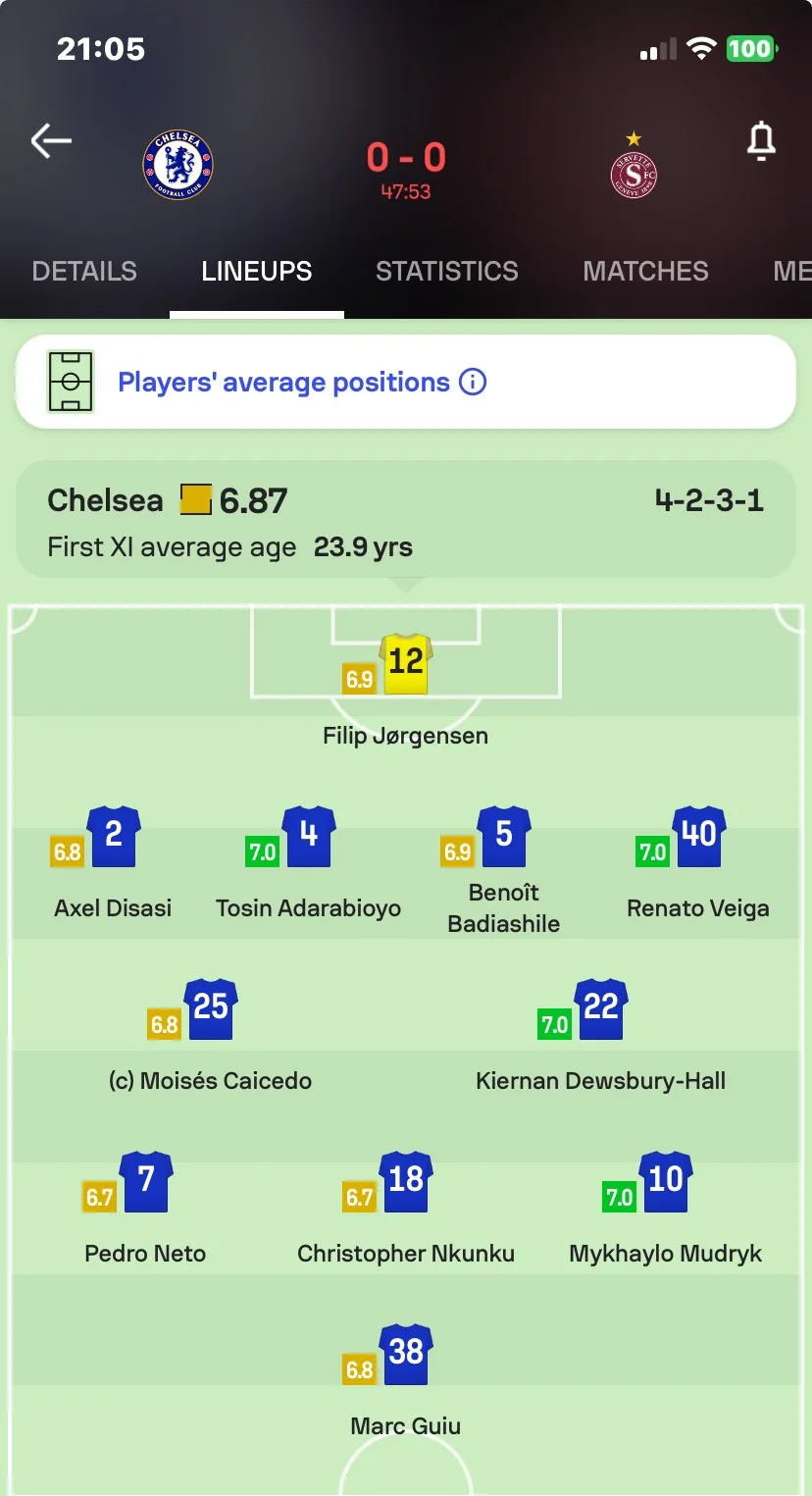The image size is (812, 1496).
Task: Tap the info icon beside average positions
Action: 473,382
